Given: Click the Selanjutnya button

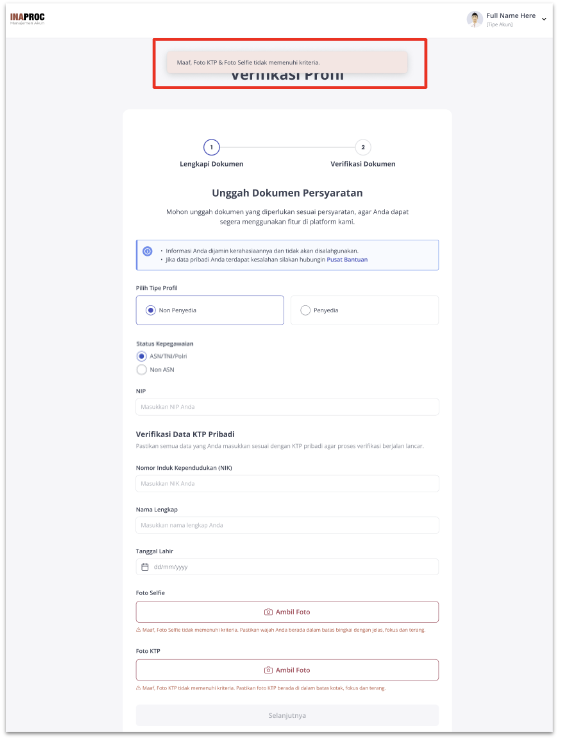Looking at the screenshot, I should click(x=287, y=716).
